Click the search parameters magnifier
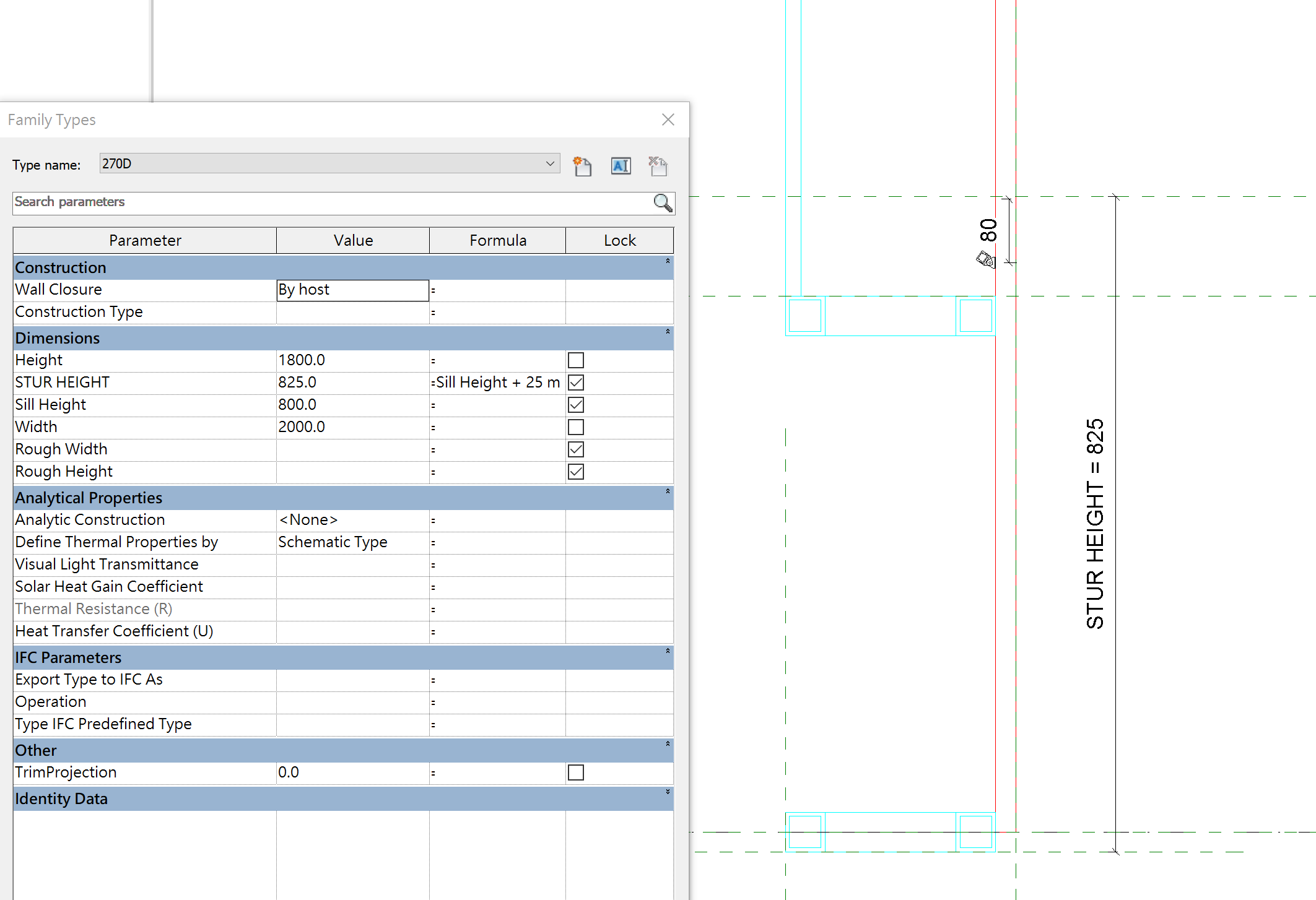1316x900 pixels. click(661, 203)
